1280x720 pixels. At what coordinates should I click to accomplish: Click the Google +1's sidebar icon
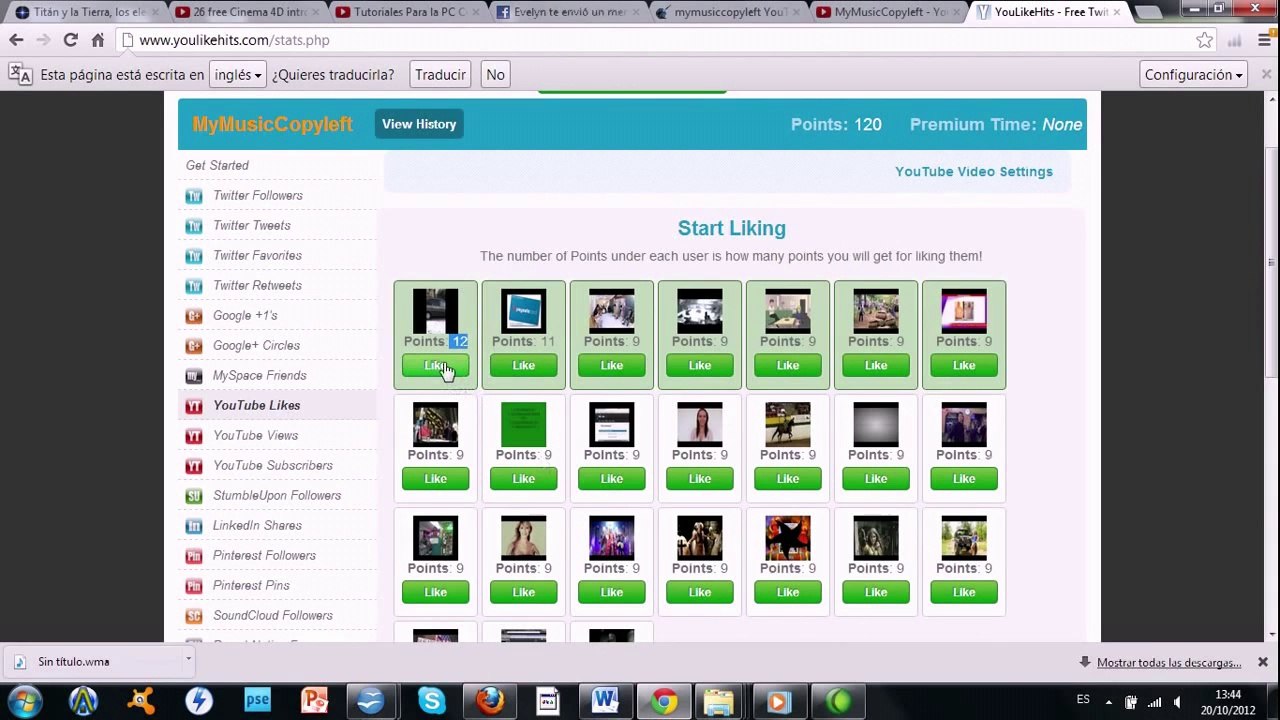[x=194, y=316]
